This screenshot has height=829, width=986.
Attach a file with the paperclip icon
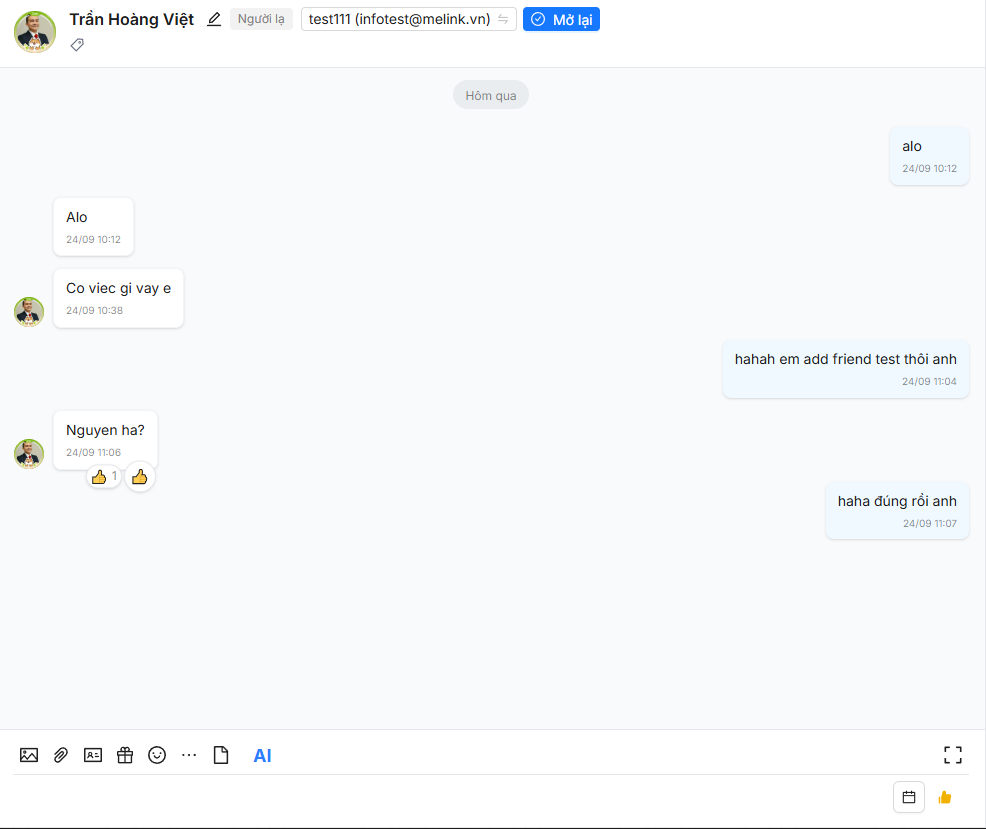[x=60, y=755]
